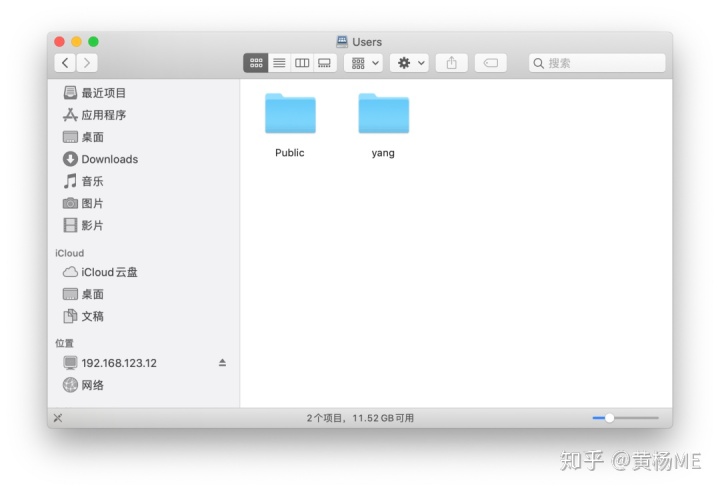Click the Public folder name label
720x491 pixels.
pyautogui.click(x=290, y=152)
